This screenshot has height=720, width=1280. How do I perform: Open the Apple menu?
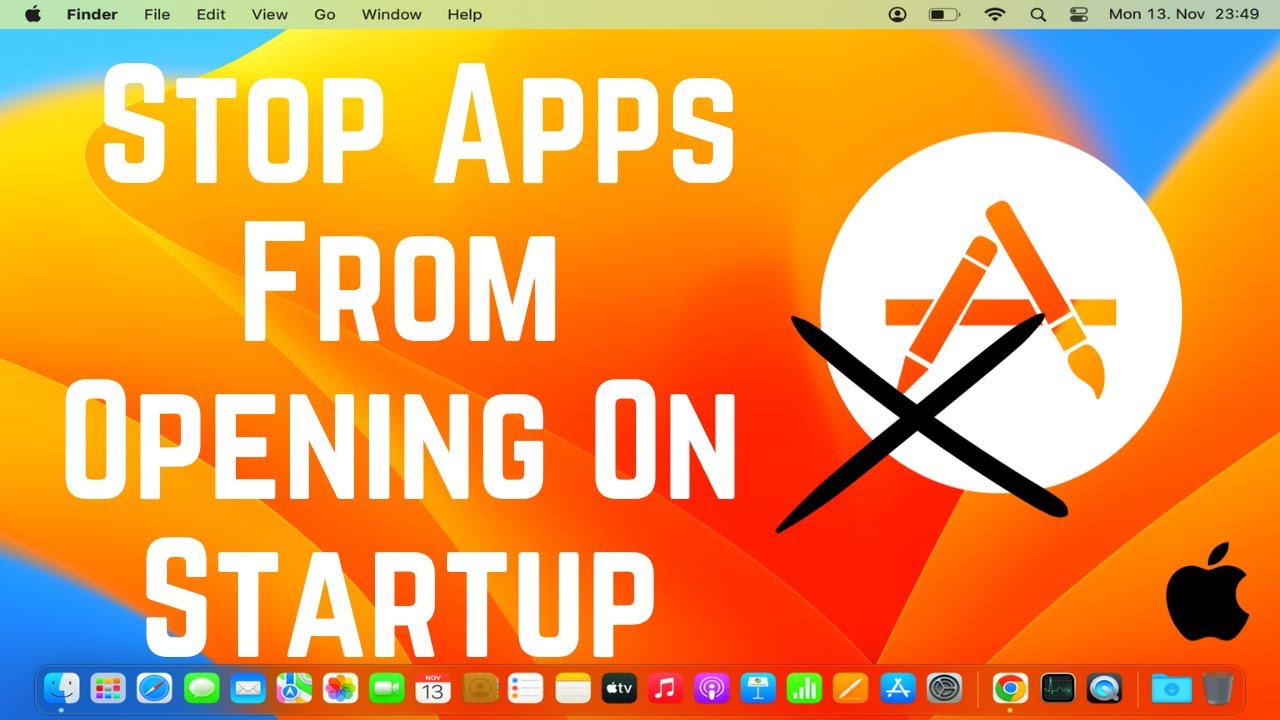[32, 14]
